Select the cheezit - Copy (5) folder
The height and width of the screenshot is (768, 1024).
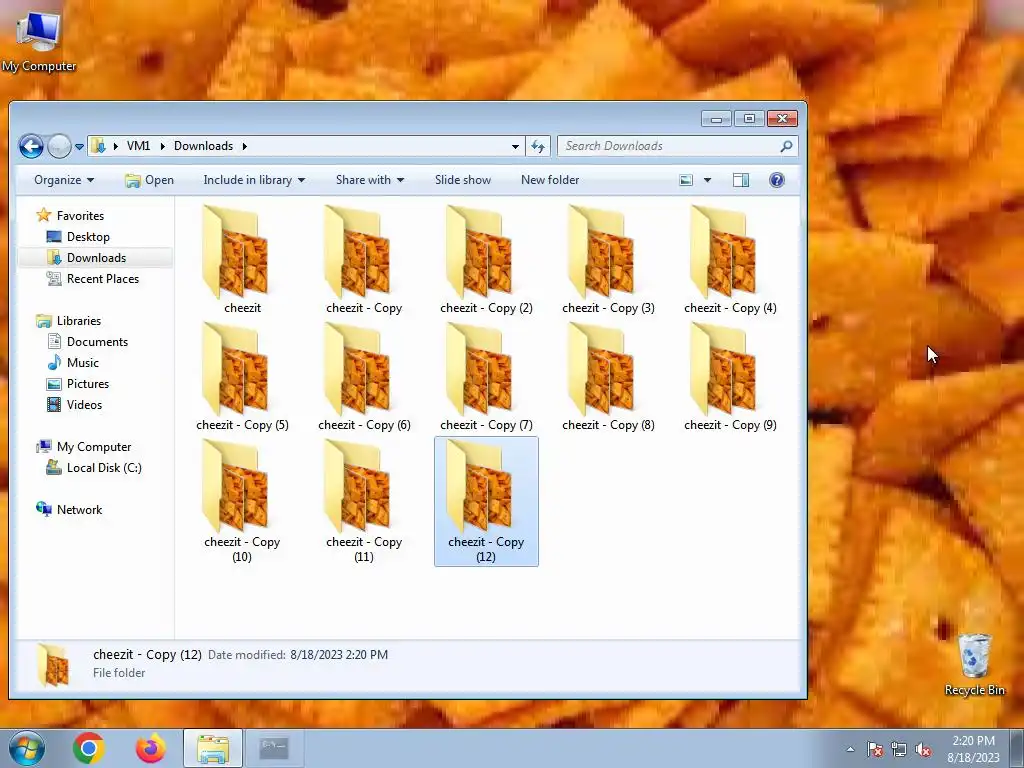coord(242,377)
